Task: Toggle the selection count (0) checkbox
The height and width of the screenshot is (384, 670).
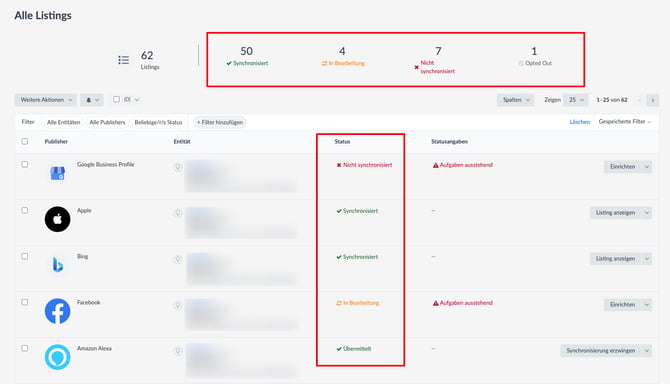Action: click(x=116, y=100)
